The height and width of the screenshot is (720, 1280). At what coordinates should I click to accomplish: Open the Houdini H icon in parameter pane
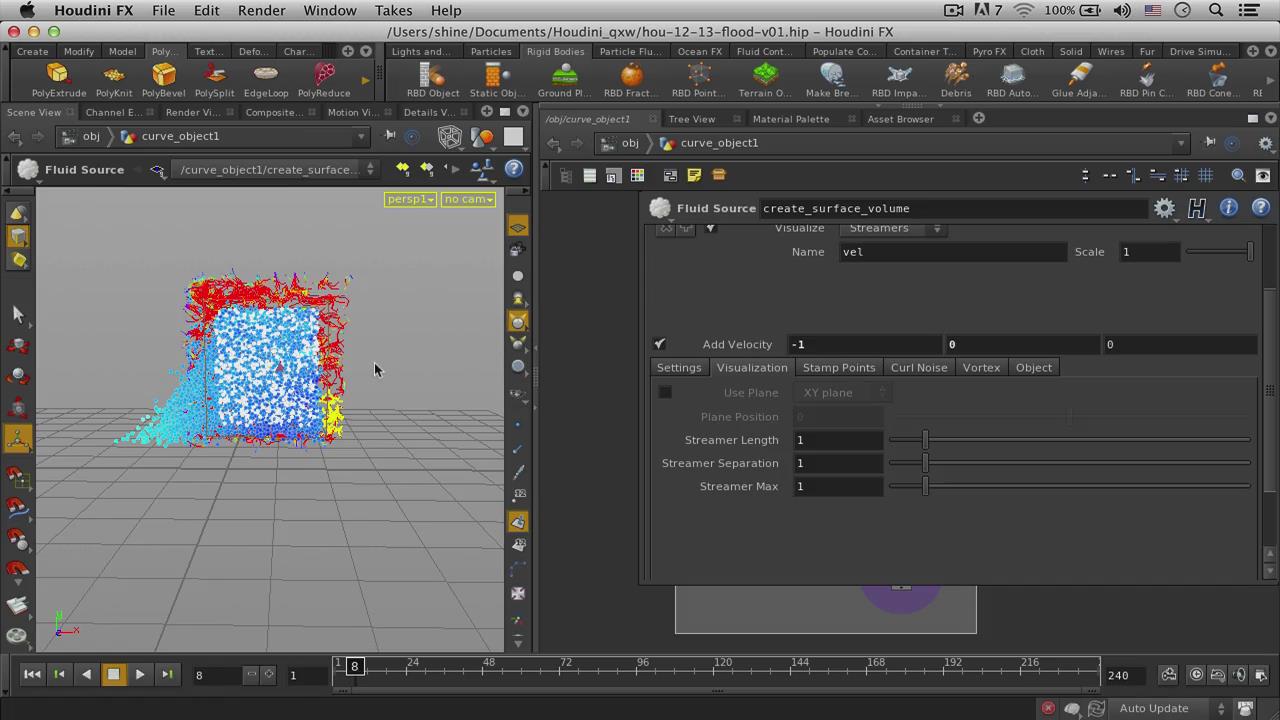pyautogui.click(x=1197, y=208)
